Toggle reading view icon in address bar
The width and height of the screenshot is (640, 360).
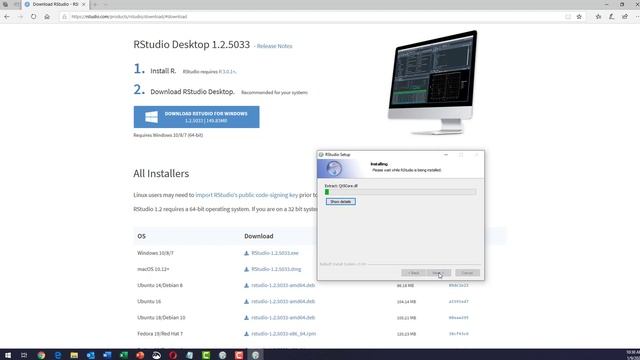[568, 17]
